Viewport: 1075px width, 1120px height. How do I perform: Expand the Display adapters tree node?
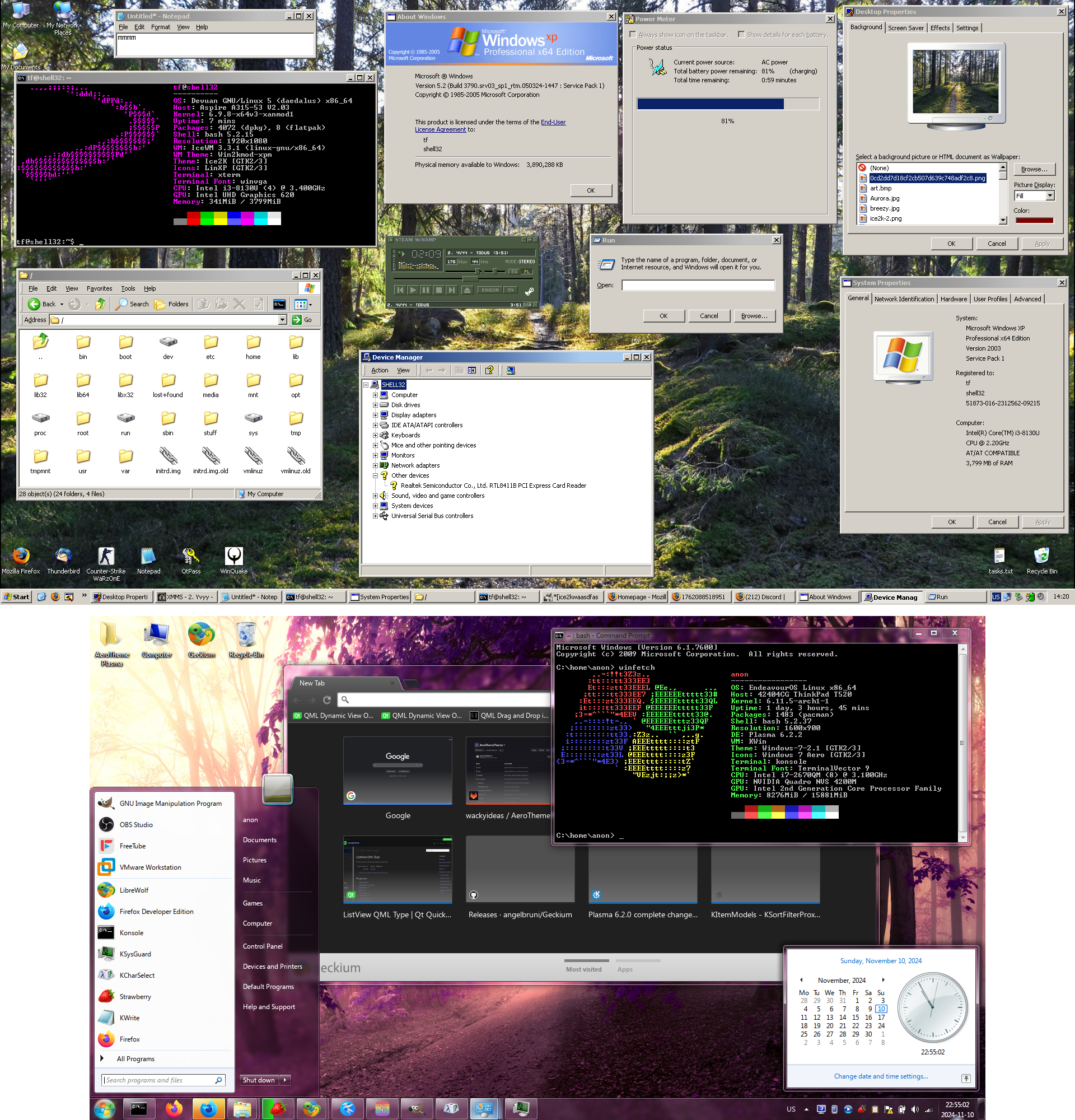point(375,416)
